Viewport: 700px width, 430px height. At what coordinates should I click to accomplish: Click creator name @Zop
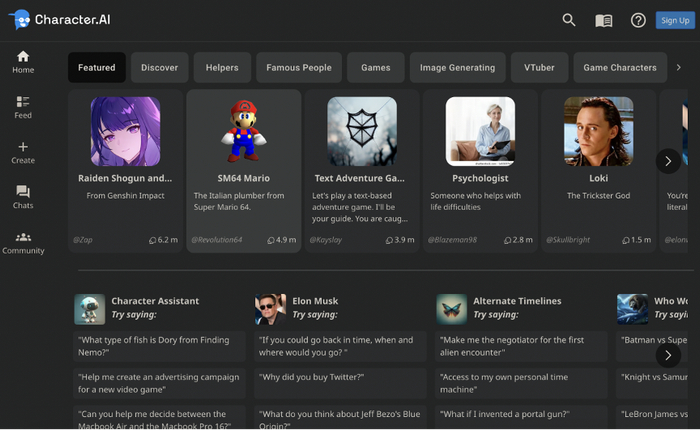click(x=83, y=240)
